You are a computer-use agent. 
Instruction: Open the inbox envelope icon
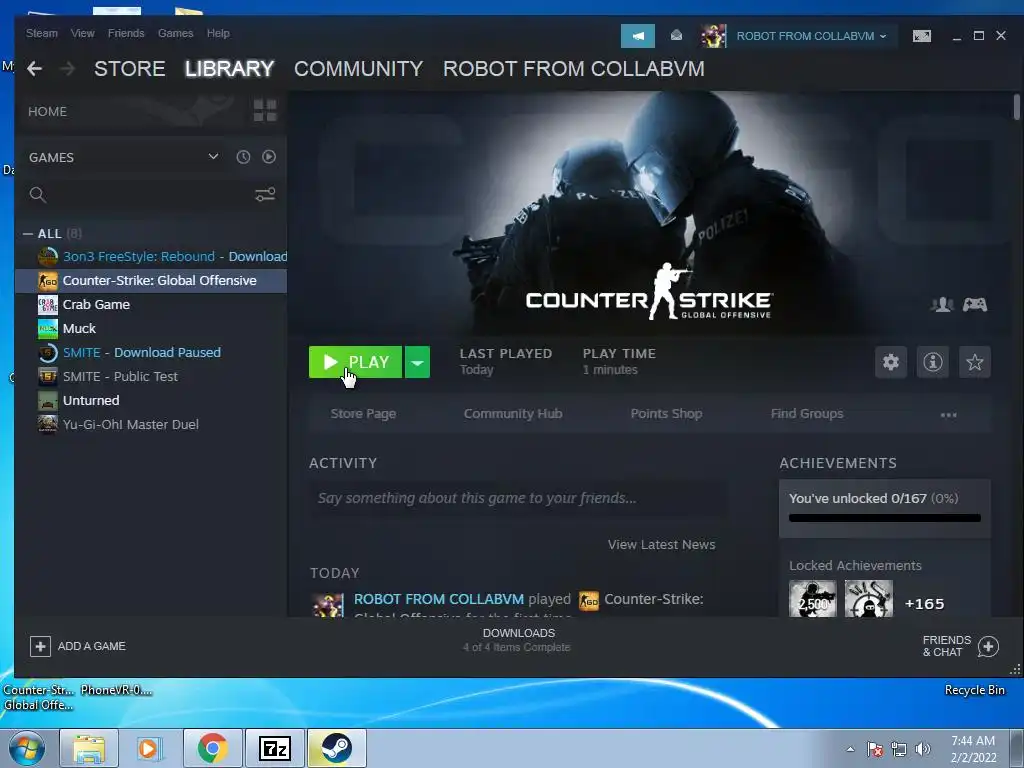677,35
